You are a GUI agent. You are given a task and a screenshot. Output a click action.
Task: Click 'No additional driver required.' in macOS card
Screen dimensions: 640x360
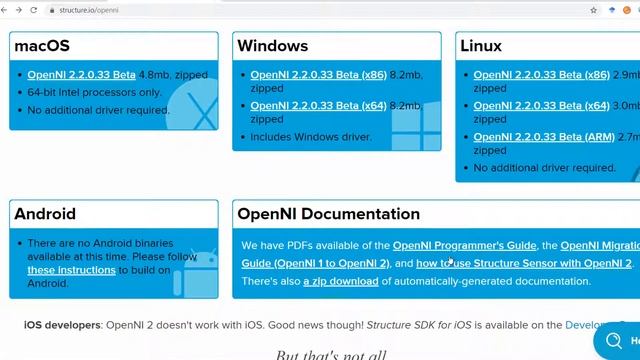click(x=98, y=110)
